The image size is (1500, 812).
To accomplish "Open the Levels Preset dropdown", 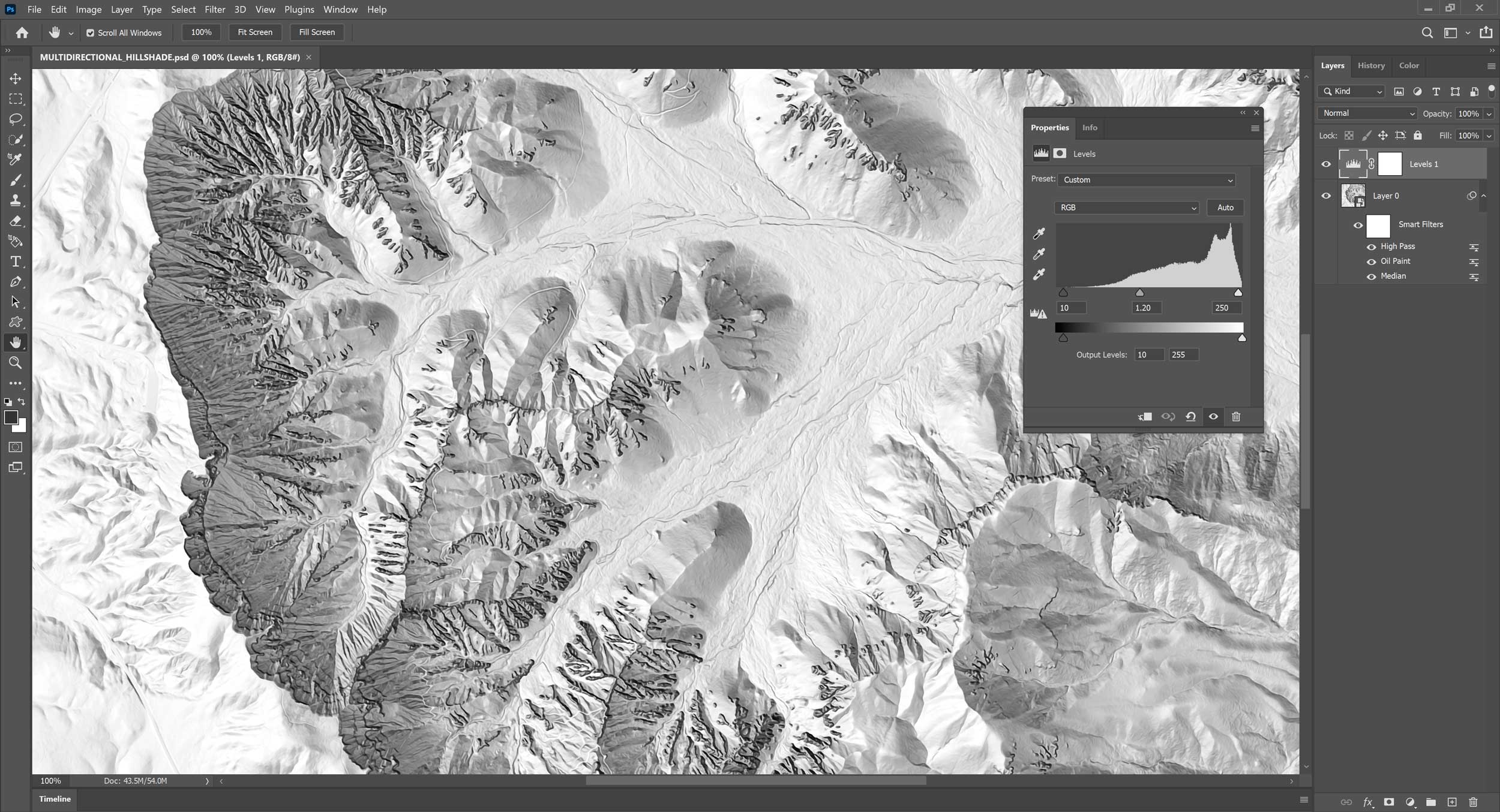I will tap(1146, 180).
